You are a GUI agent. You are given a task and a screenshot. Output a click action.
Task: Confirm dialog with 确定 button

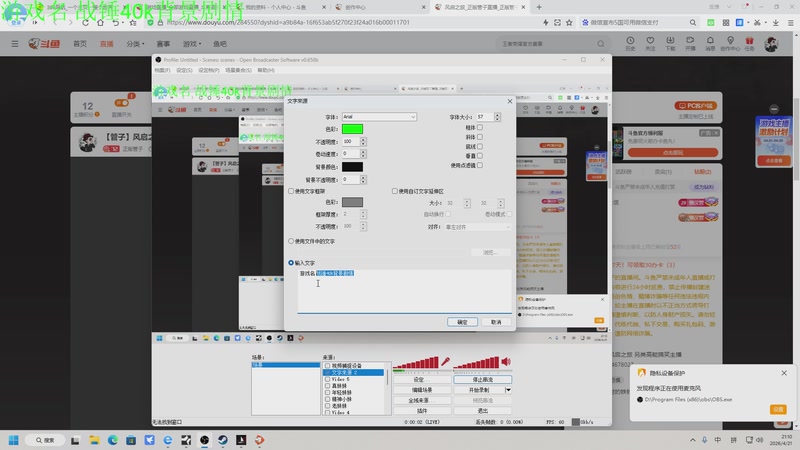pyautogui.click(x=462, y=322)
